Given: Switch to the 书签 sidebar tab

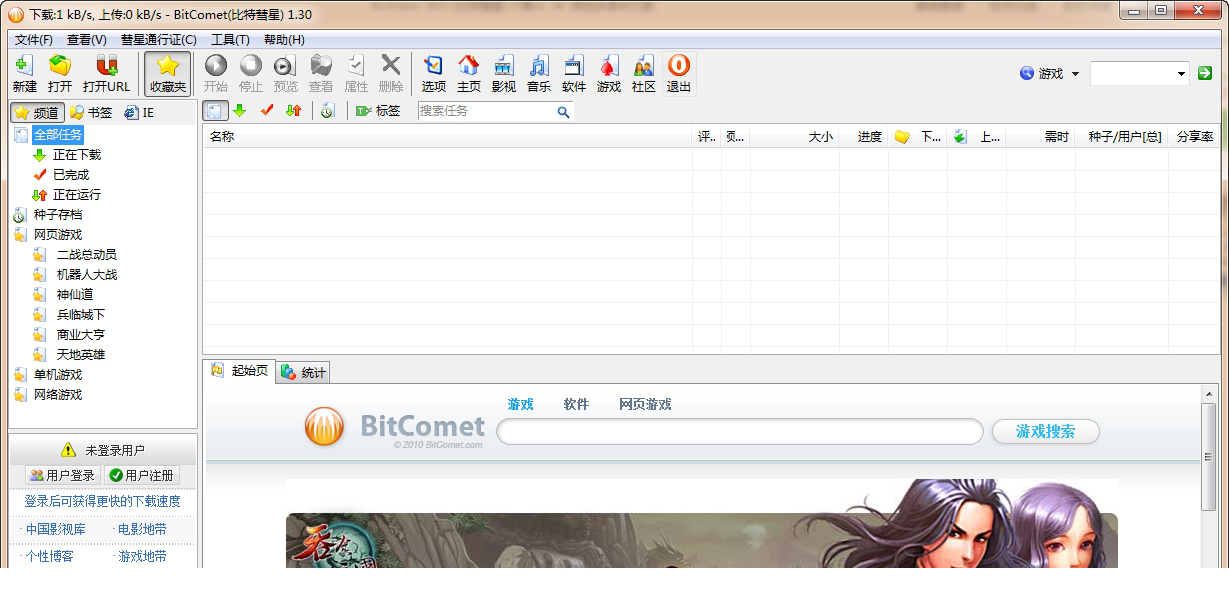Looking at the screenshot, I should pos(91,113).
